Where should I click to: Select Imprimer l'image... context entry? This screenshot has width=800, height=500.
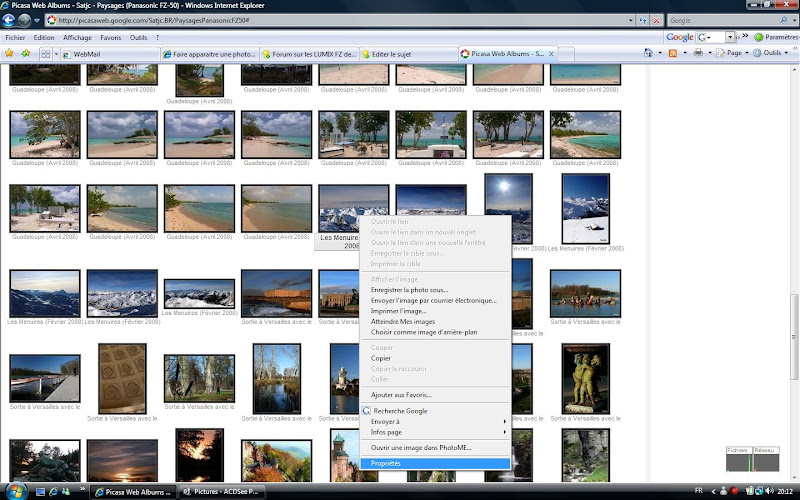point(435,311)
